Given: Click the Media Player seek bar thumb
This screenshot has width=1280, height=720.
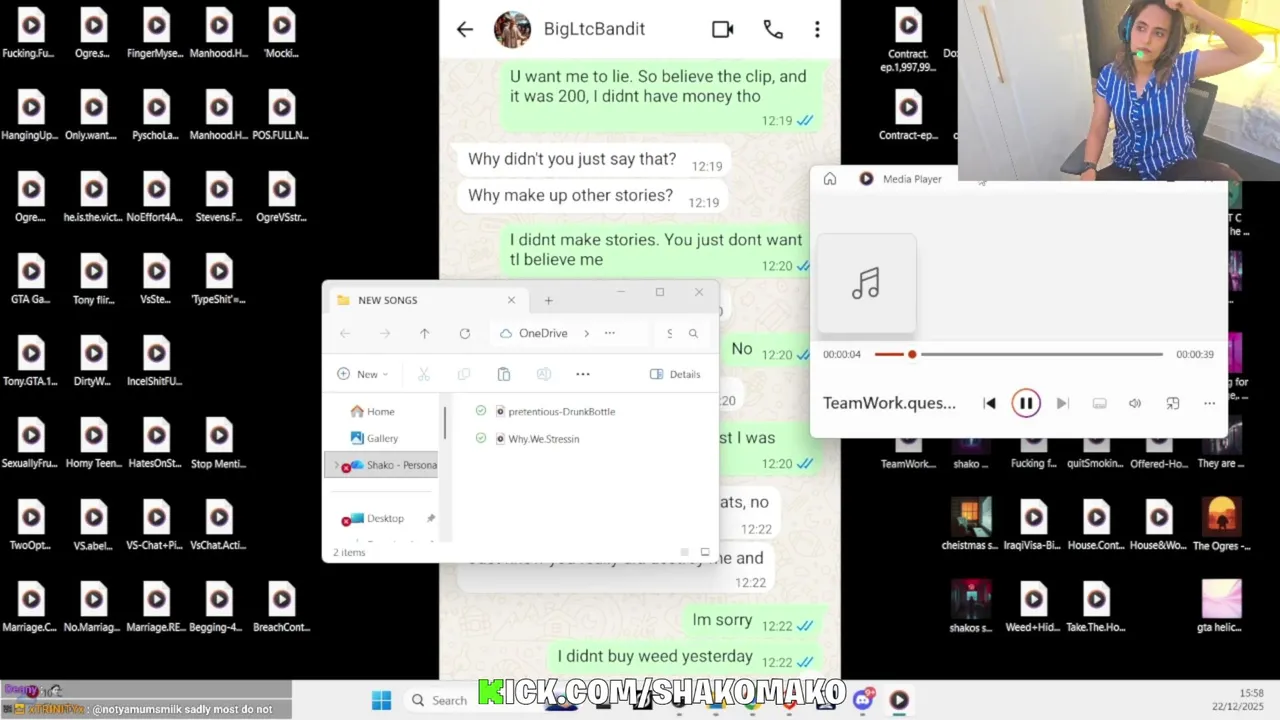Looking at the screenshot, I should pos(912,354).
